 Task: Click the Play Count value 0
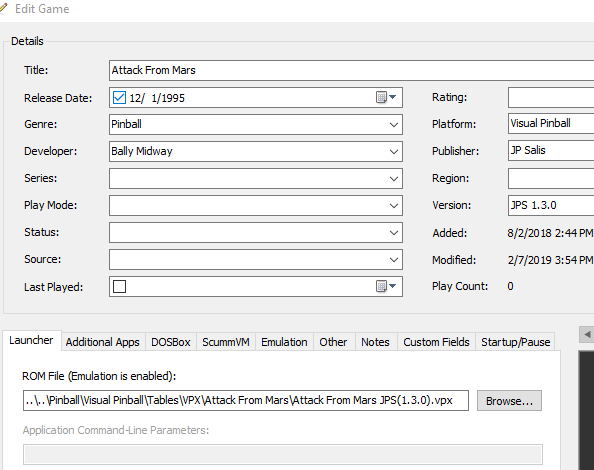[510, 286]
